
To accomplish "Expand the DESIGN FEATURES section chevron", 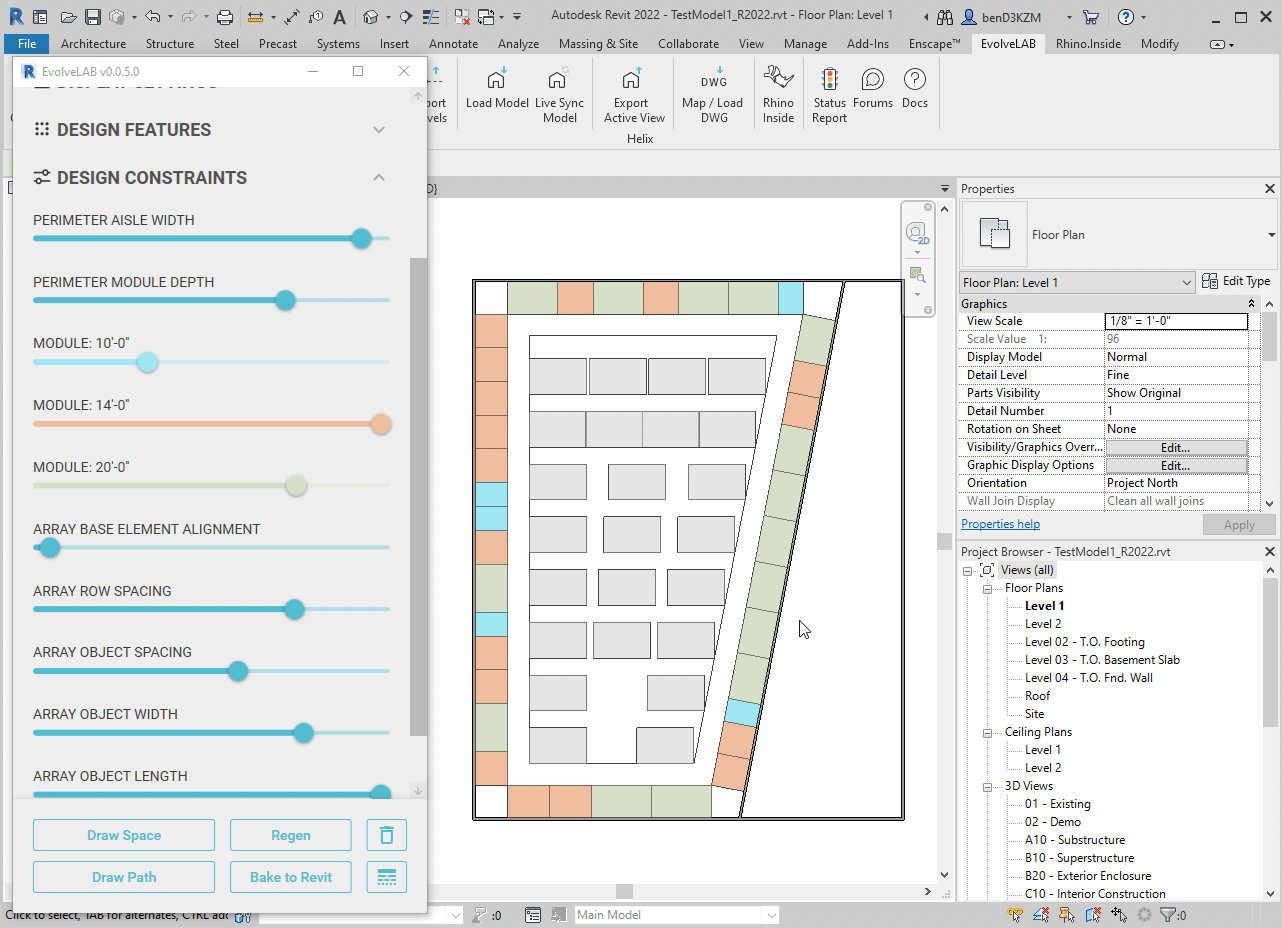I will coord(379,130).
